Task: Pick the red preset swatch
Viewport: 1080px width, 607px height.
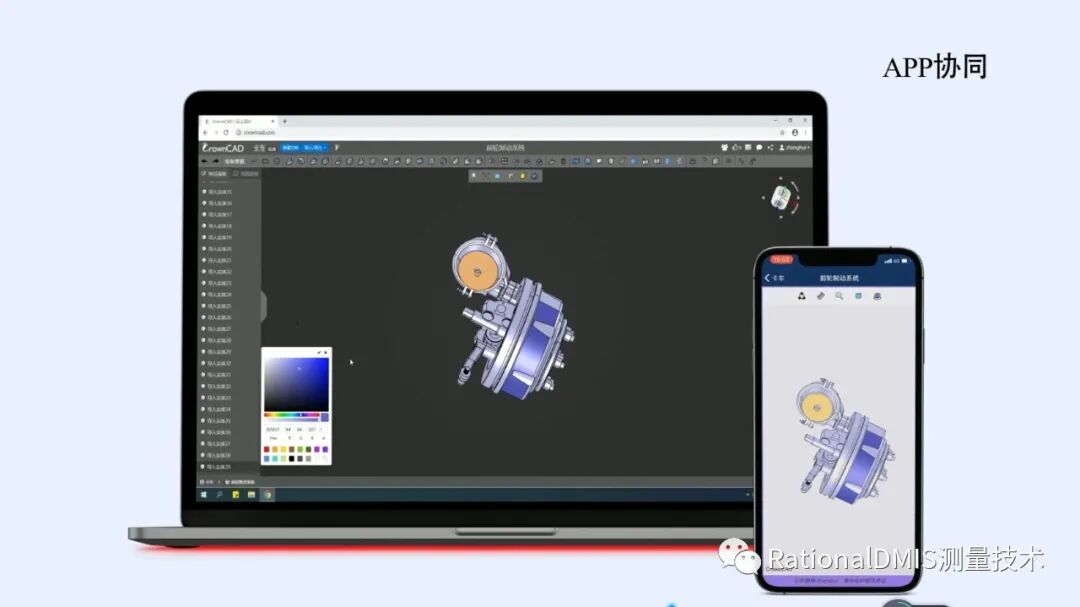Action: [267, 449]
